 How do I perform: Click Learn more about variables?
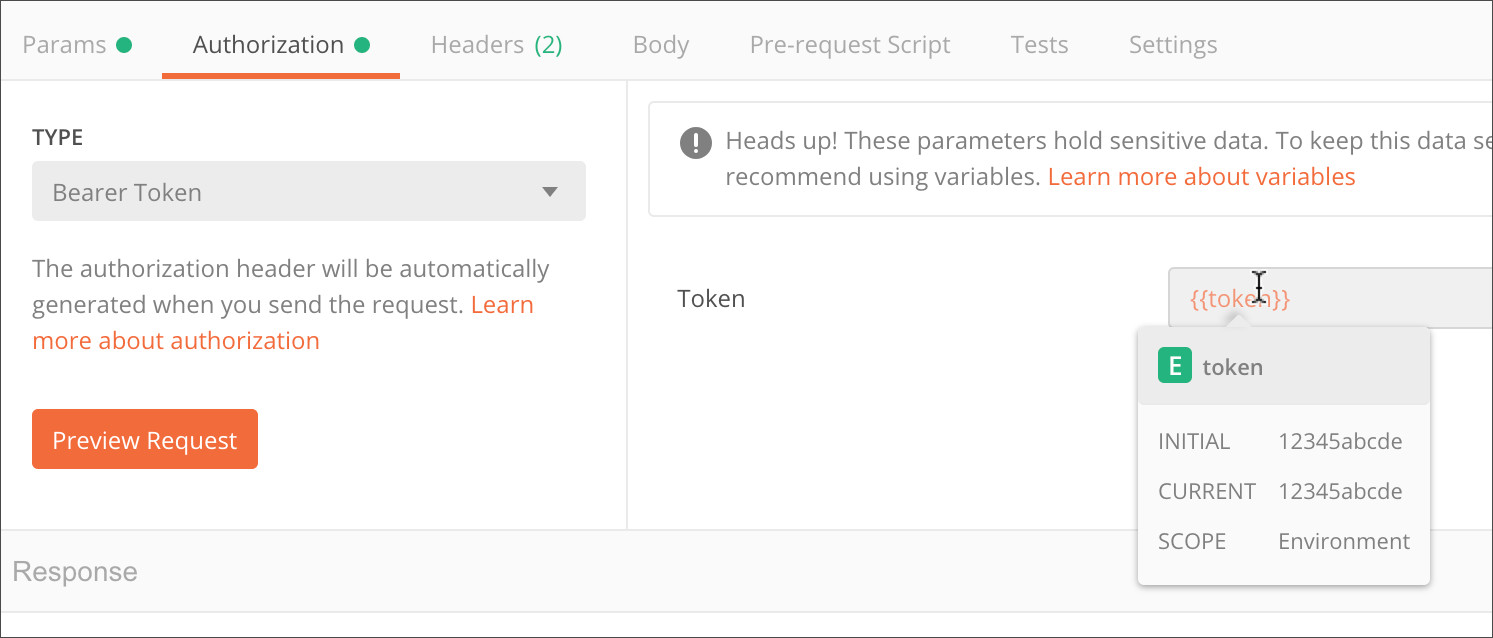[1200, 176]
